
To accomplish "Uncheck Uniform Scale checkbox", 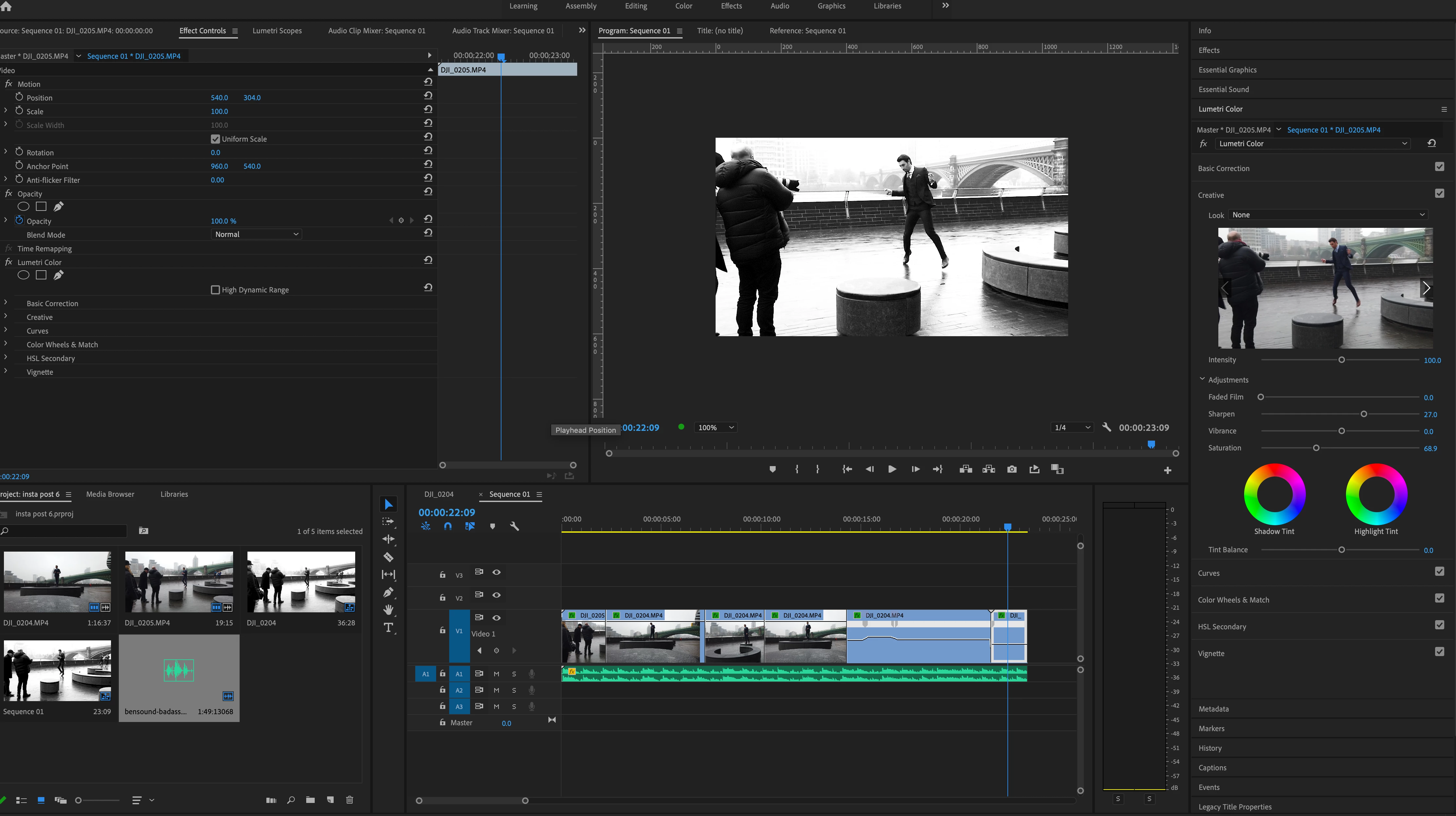I will 215,139.
